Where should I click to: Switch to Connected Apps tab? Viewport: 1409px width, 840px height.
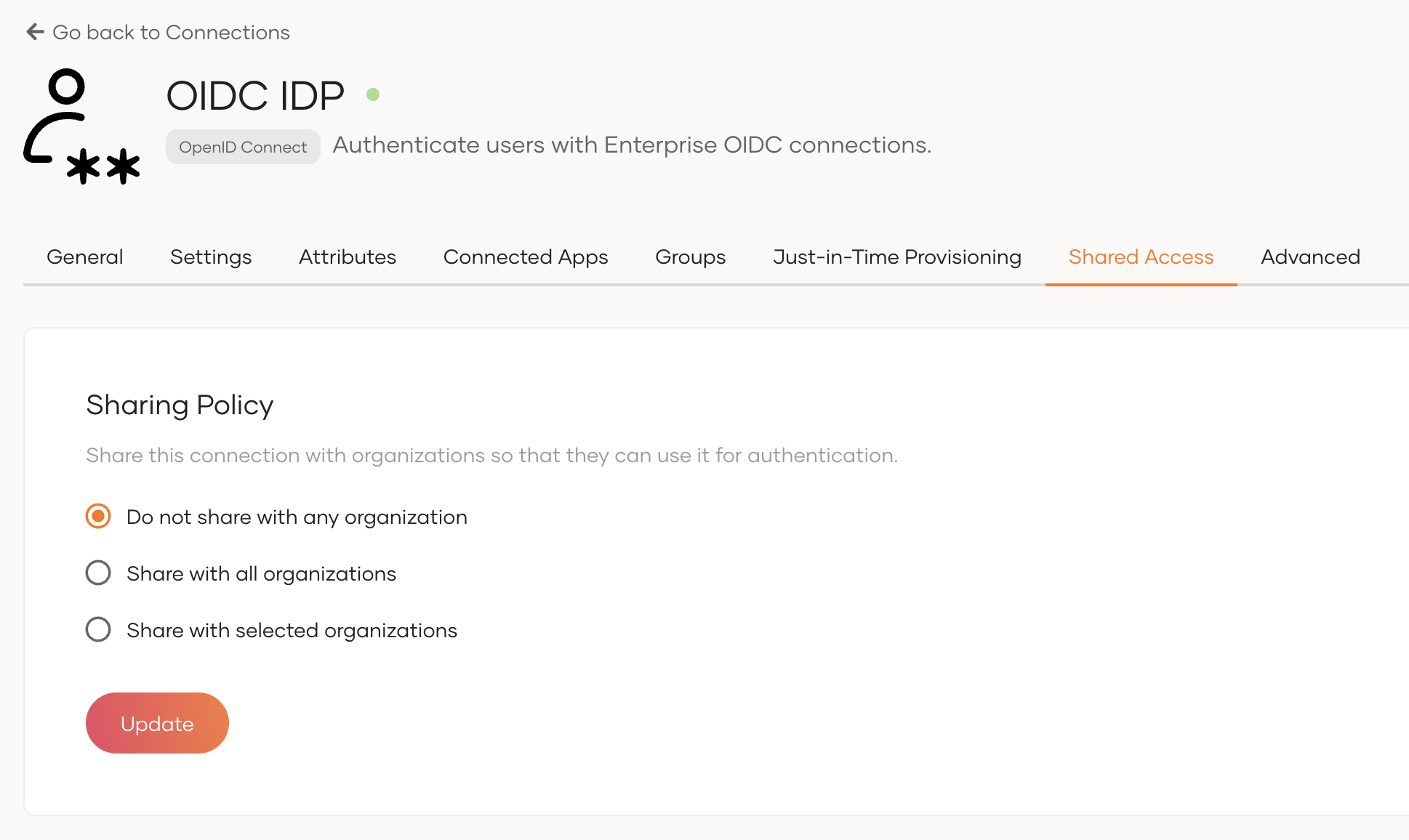pos(526,257)
